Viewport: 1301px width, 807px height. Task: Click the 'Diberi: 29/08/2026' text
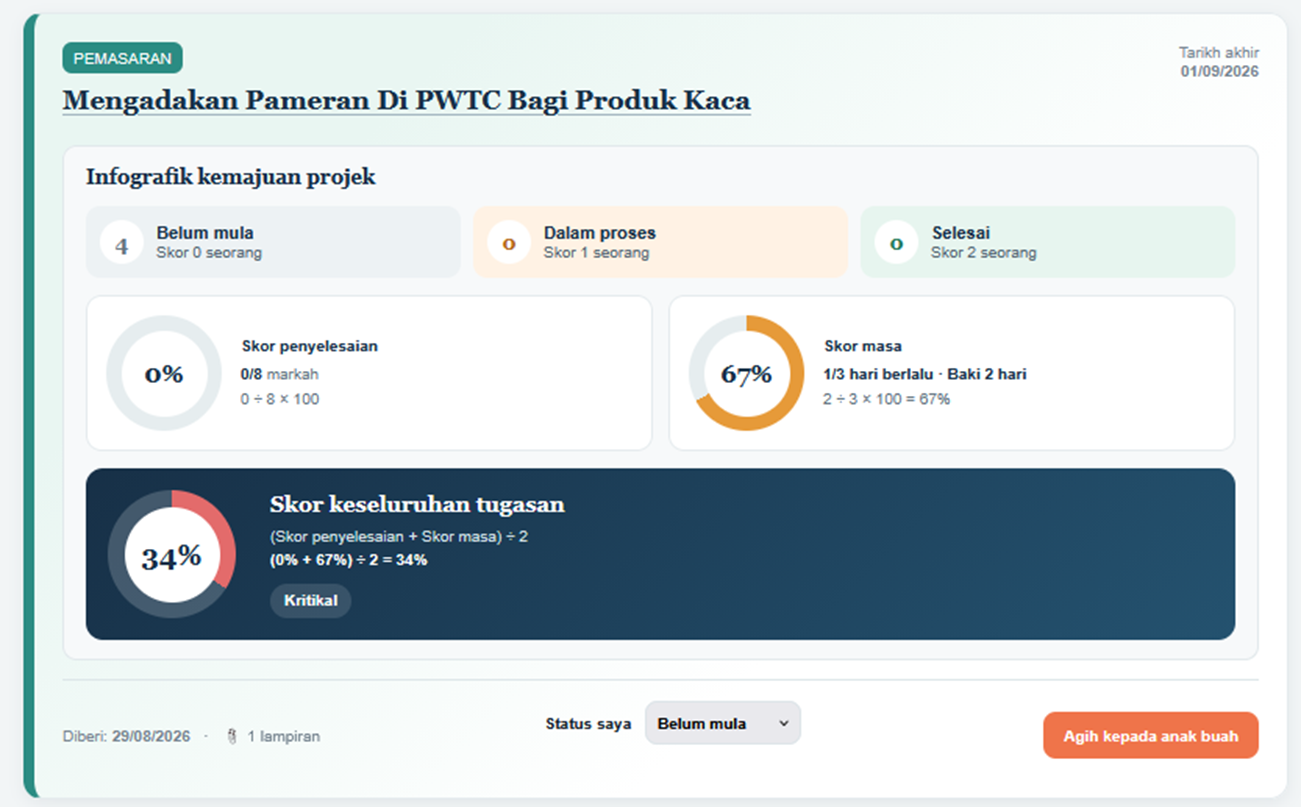(x=126, y=737)
